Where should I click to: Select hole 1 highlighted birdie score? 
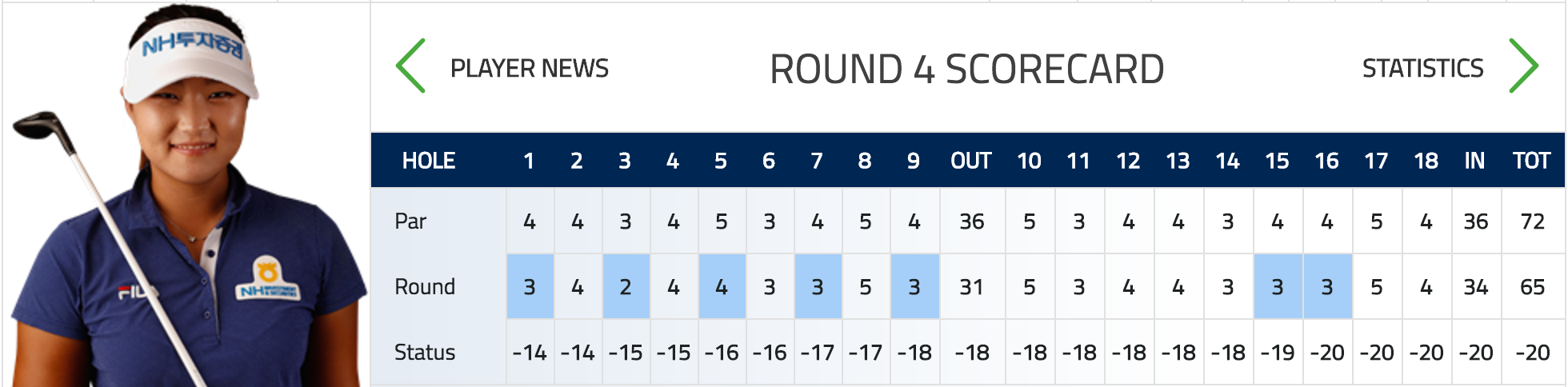click(x=530, y=286)
